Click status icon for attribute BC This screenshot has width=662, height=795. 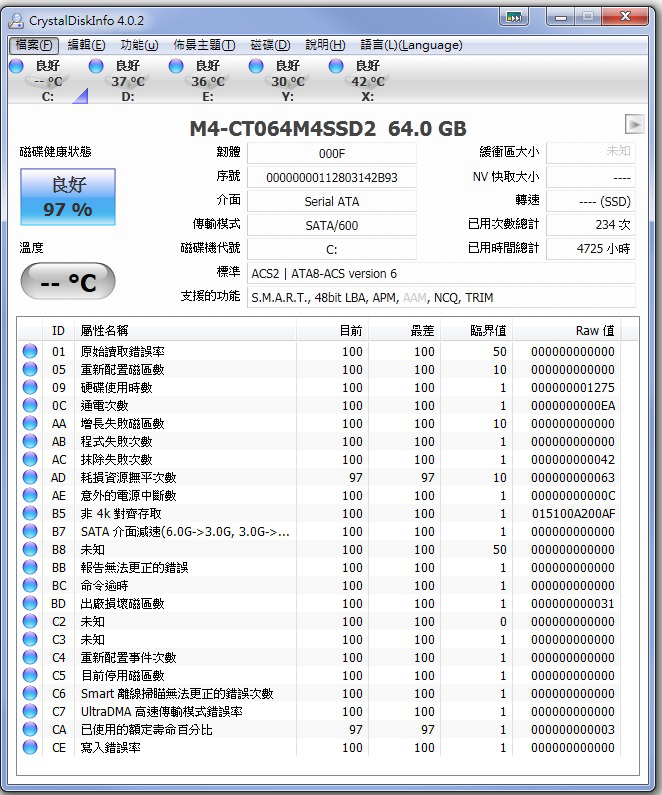[30, 585]
